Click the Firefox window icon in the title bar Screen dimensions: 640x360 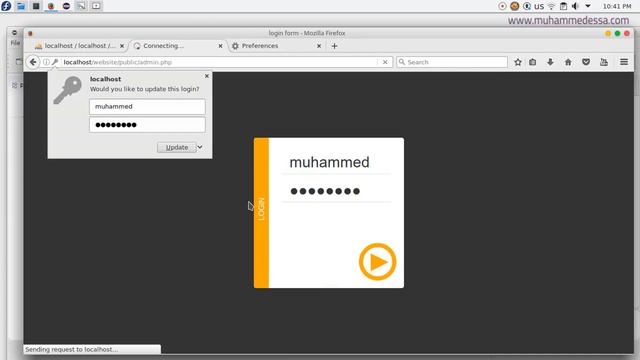(x=30, y=33)
